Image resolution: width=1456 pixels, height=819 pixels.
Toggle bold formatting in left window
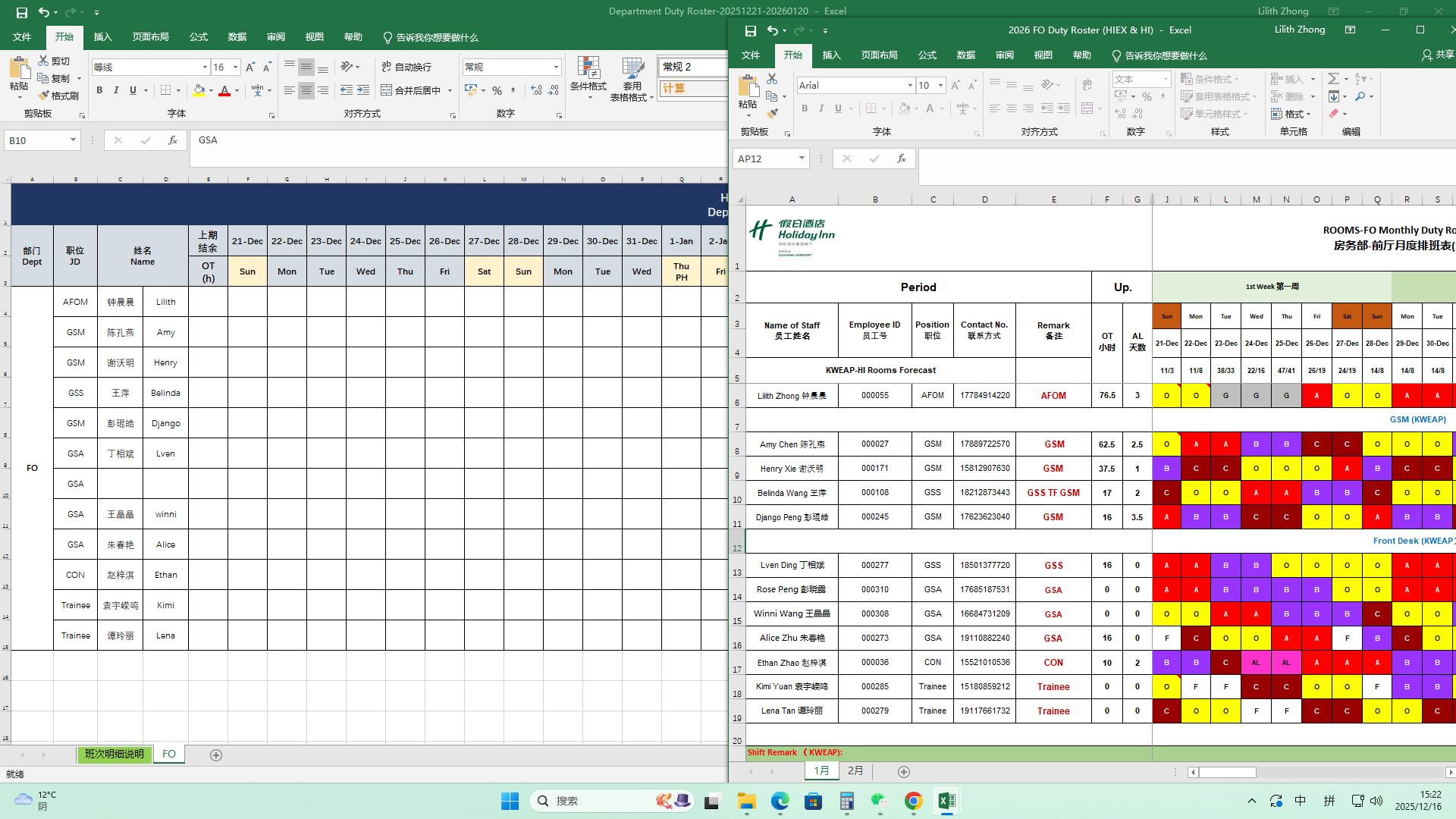(99, 90)
